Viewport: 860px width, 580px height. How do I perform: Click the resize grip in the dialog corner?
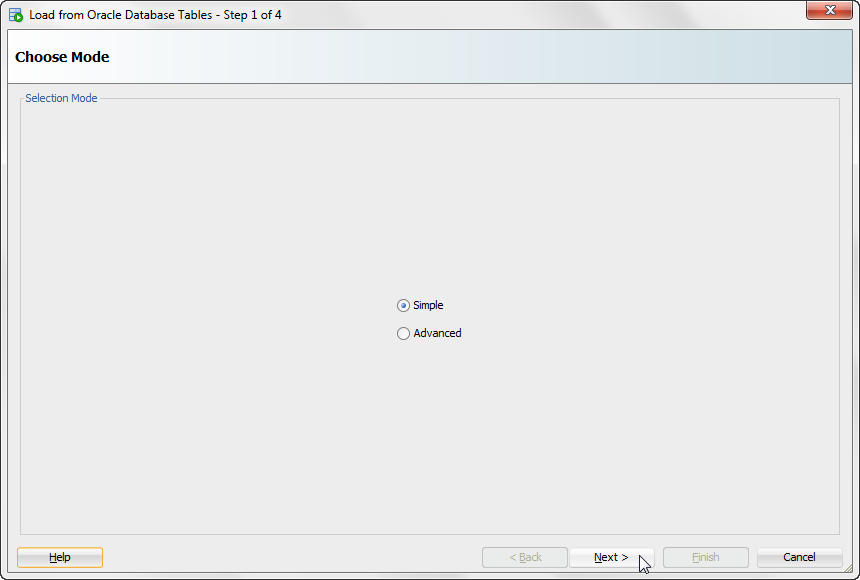click(848, 568)
